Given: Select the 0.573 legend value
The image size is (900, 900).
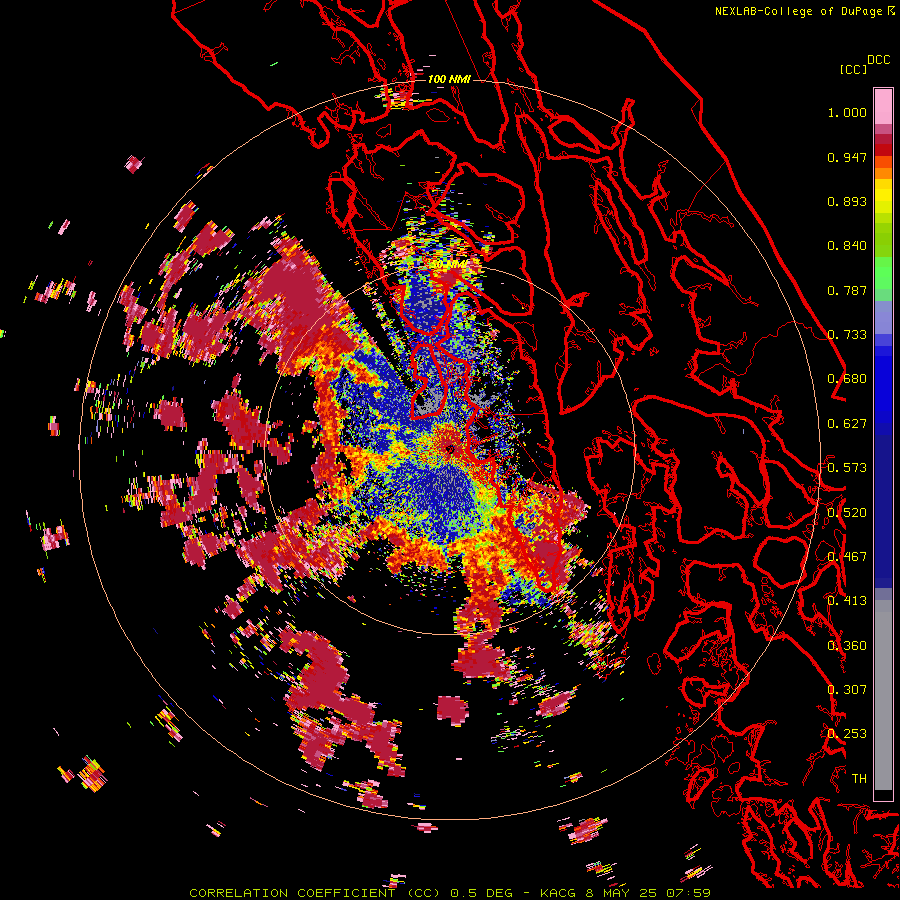Looking at the screenshot, I should 847,468.
